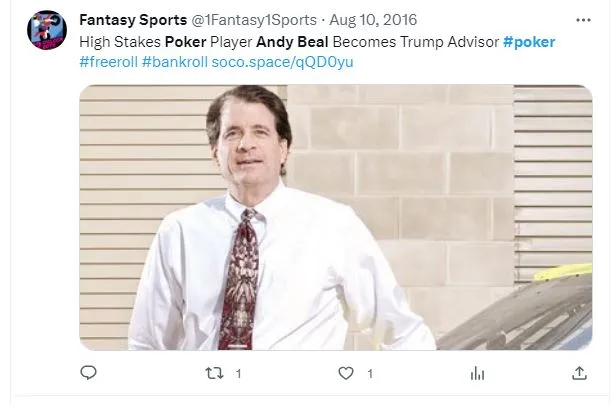The image size is (612, 405).
Task: Click the tweet text 'Becomes Trump Advisor'
Action: pyautogui.click(x=416, y=42)
